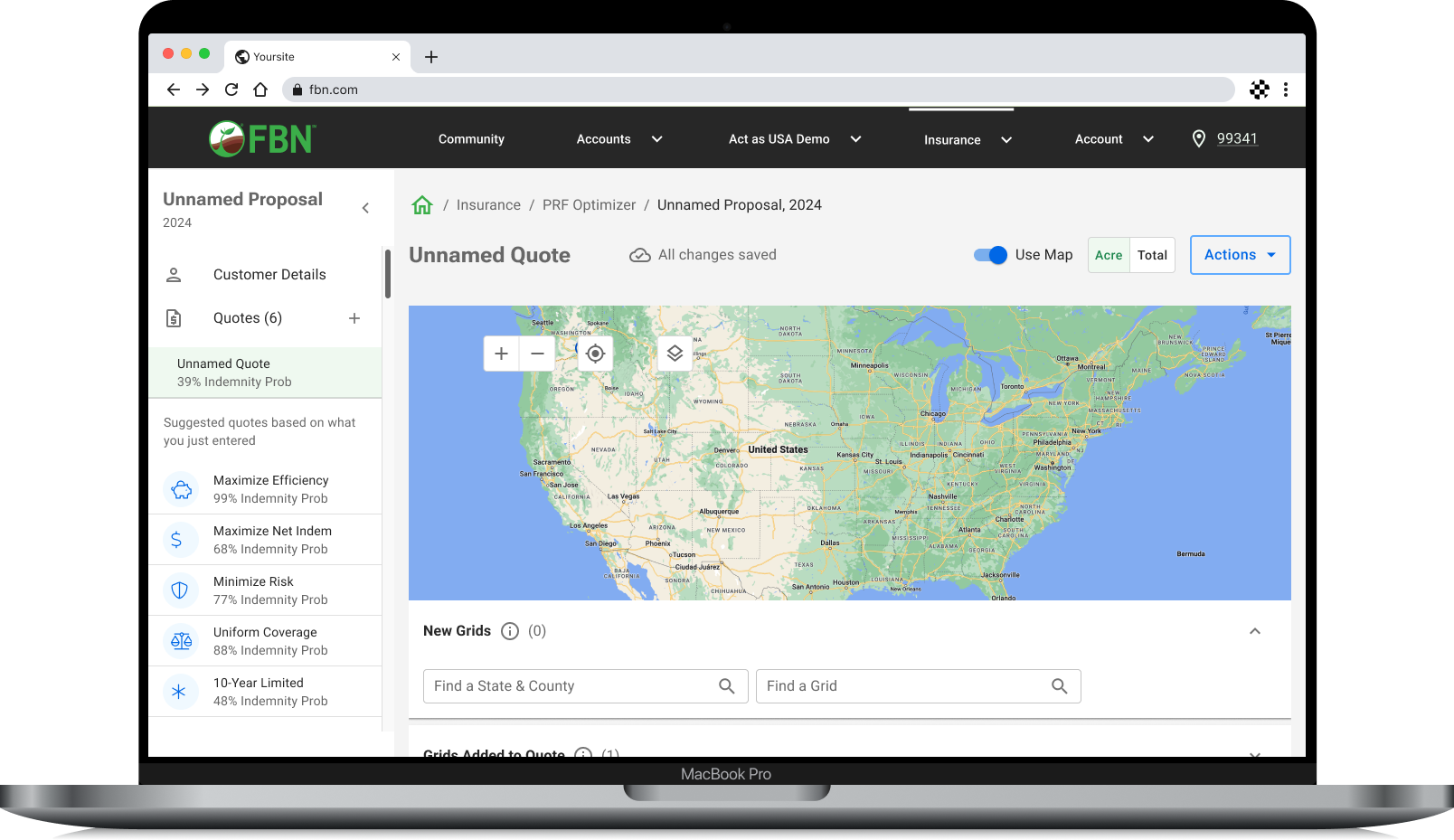The height and width of the screenshot is (840, 1454).
Task: Click the Maximize Efficiency piggy bank icon
Action: click(x=181, y=489)
